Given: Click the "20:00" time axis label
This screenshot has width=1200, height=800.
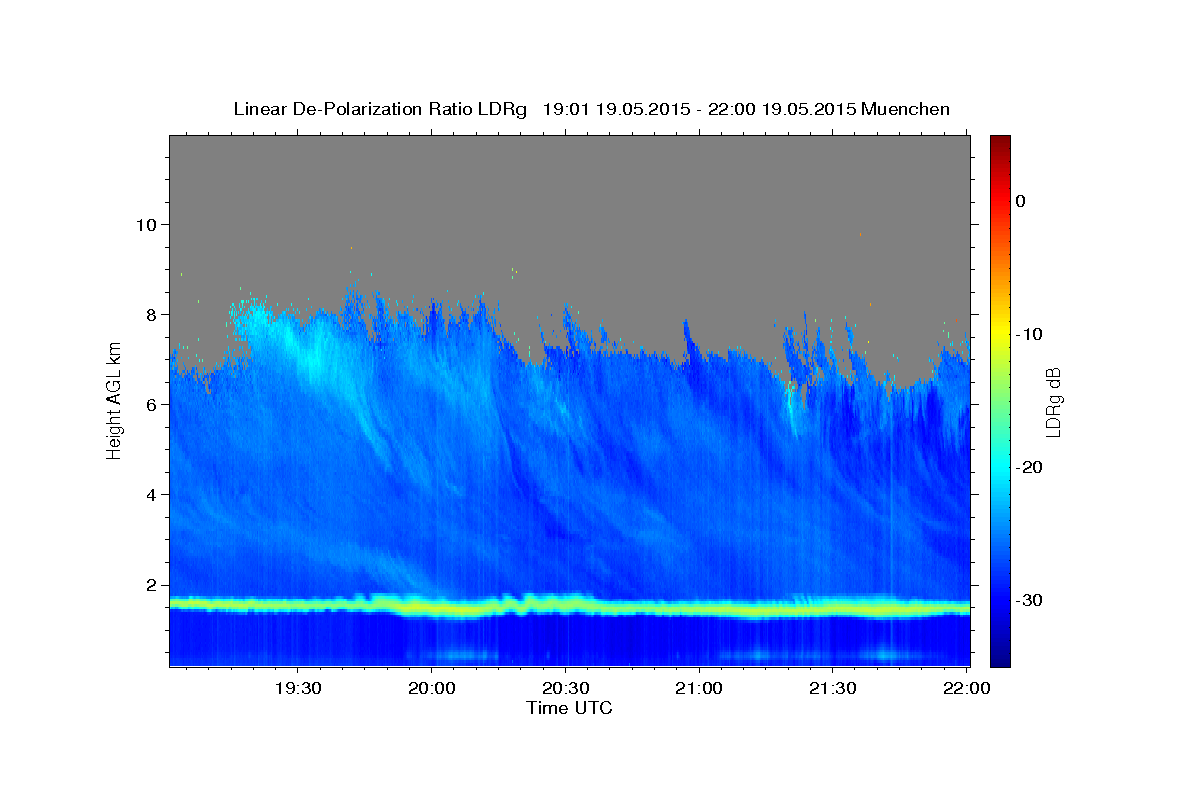Looking at the screenshot, I should point(432,688).
